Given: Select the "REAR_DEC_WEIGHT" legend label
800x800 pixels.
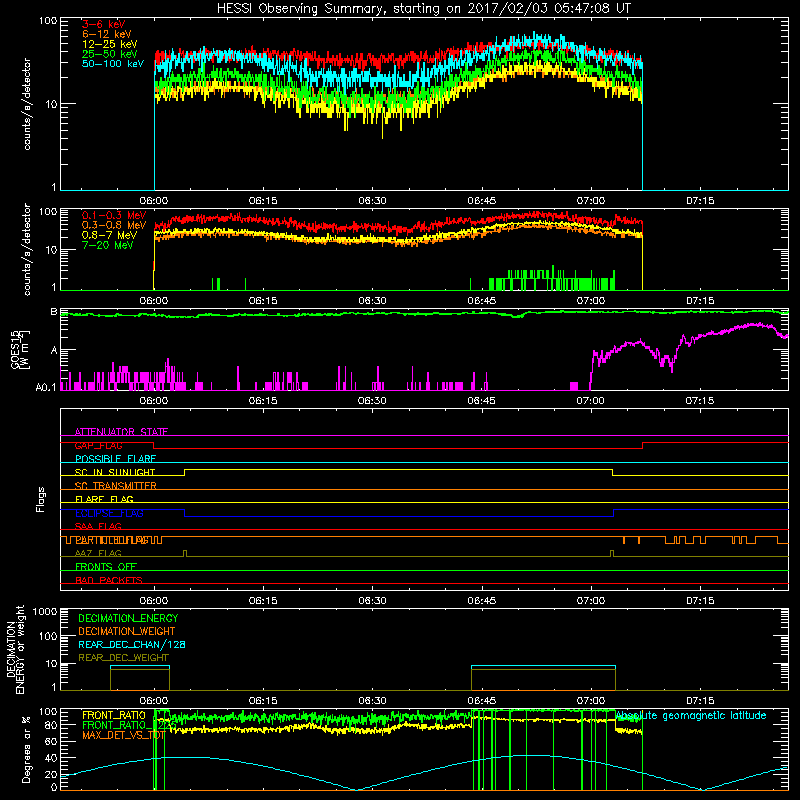Looking at the screenshot, I should (x=125, y=658).
